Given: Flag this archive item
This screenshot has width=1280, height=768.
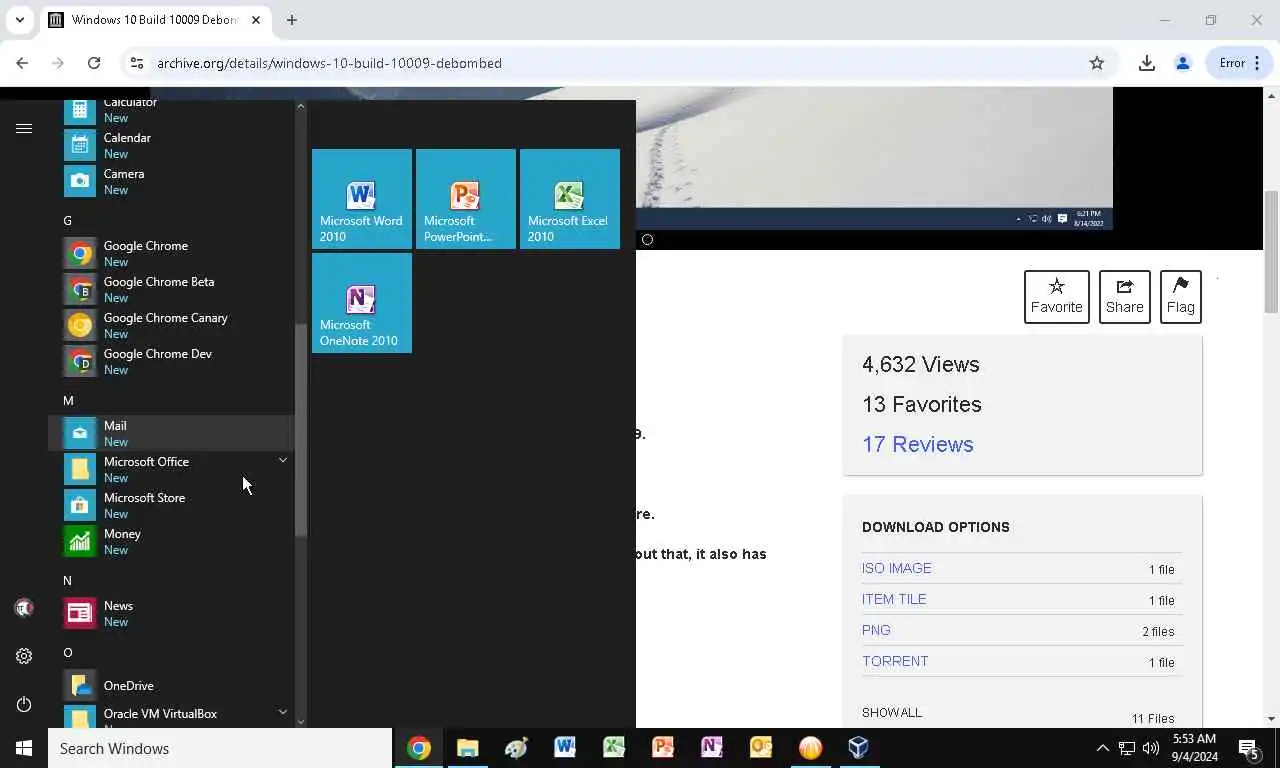Looking at the screenshot, I should tap(1181, 297).
